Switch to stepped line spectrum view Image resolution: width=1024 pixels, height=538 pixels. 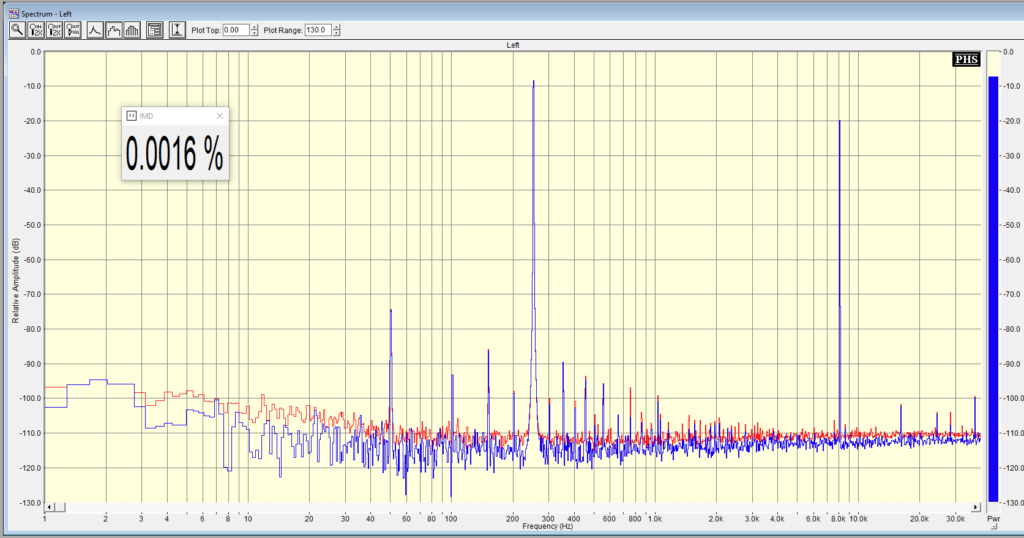coord(114,30)
